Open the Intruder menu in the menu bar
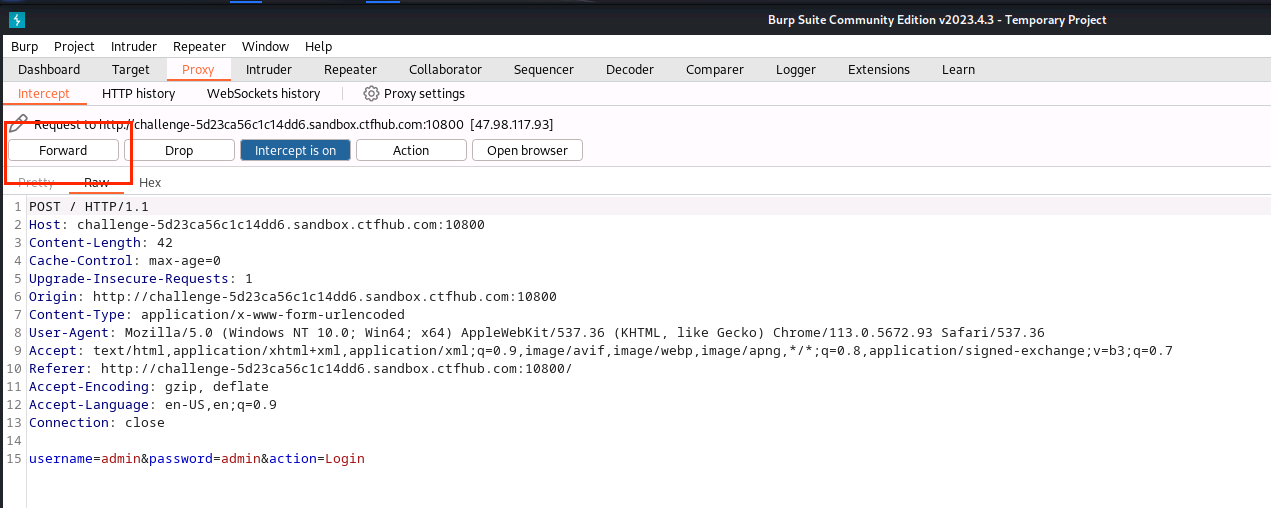Screen dimensions: 1271x508 pyautogui.click(x=134, y=46)
